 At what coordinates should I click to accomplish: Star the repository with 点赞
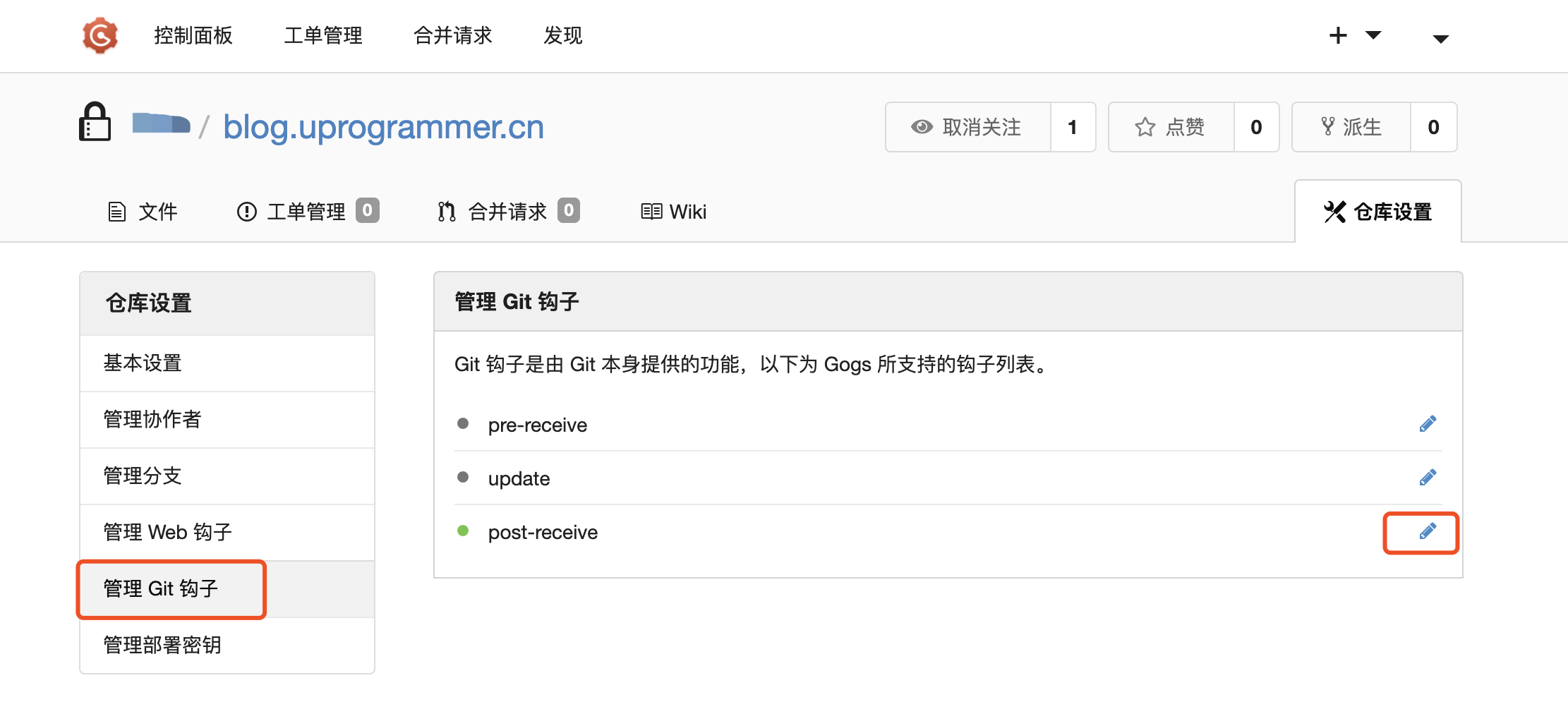pos(1171,127)
